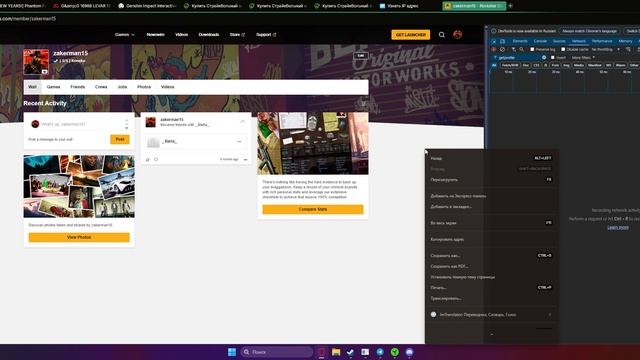This screenshot has height=360, width=640.
Task: Enable the Preserve log checkbox
Action: coord(532,49)
